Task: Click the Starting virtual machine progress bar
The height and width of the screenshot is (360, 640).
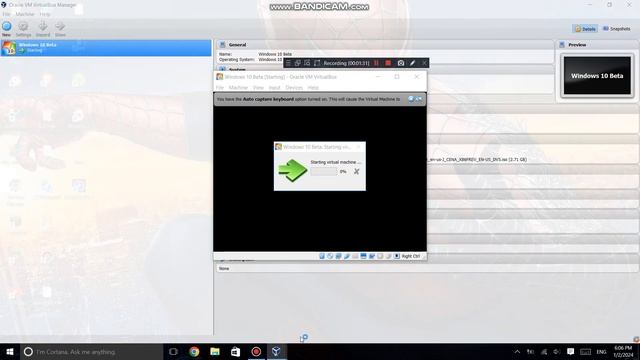Action: click(x=324, y=171)
